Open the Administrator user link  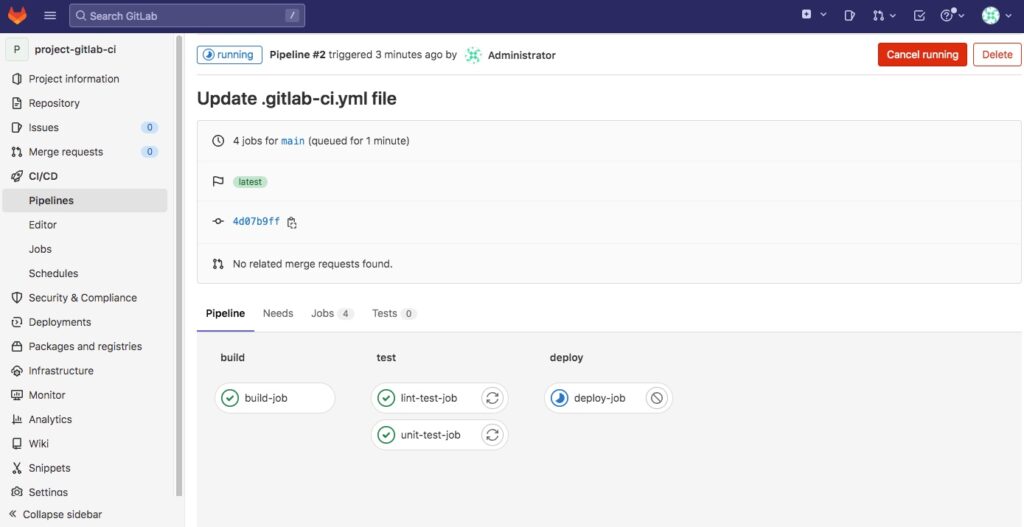522,56
